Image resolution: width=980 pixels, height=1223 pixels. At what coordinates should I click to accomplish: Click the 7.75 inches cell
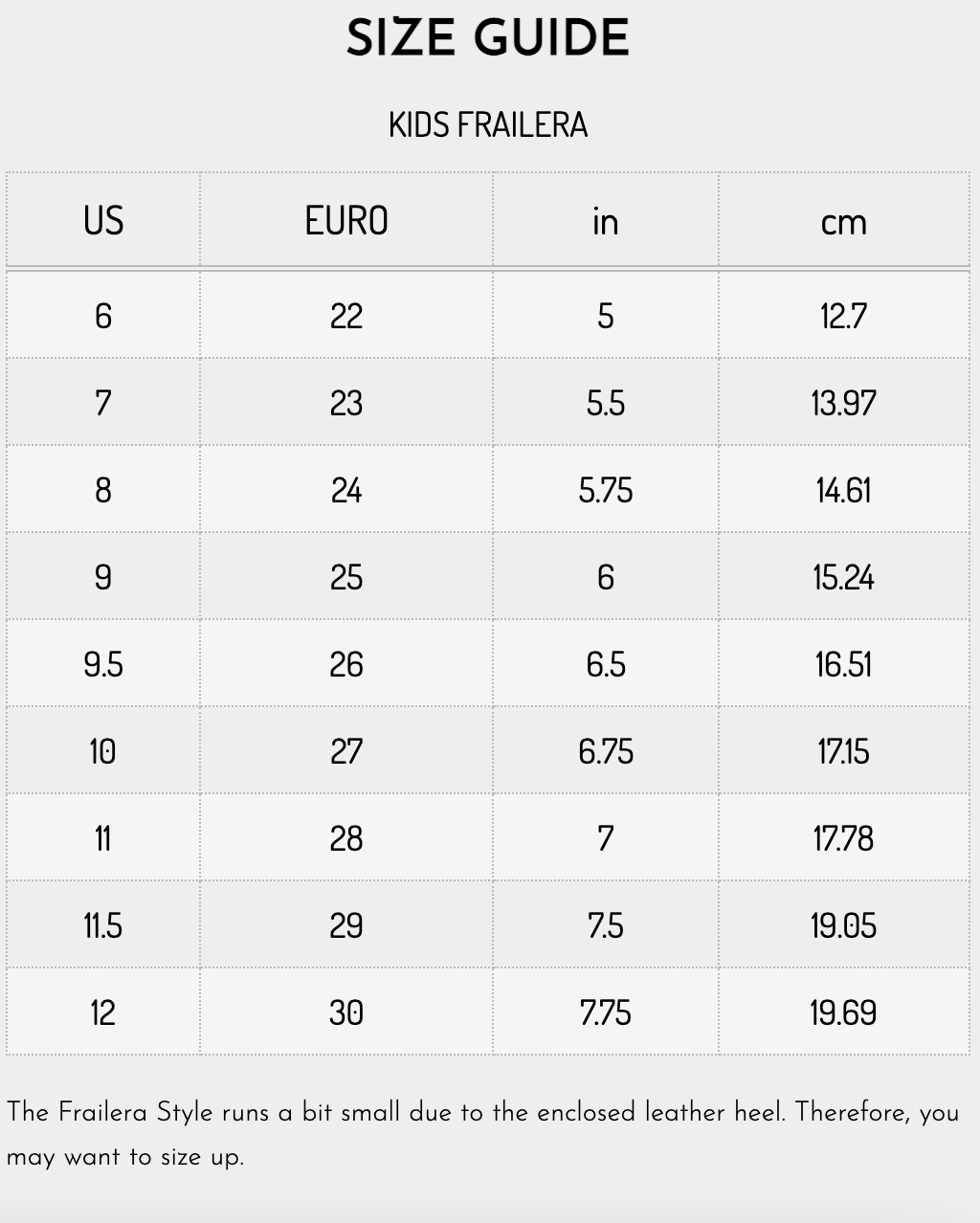(x=605, y=1012)
